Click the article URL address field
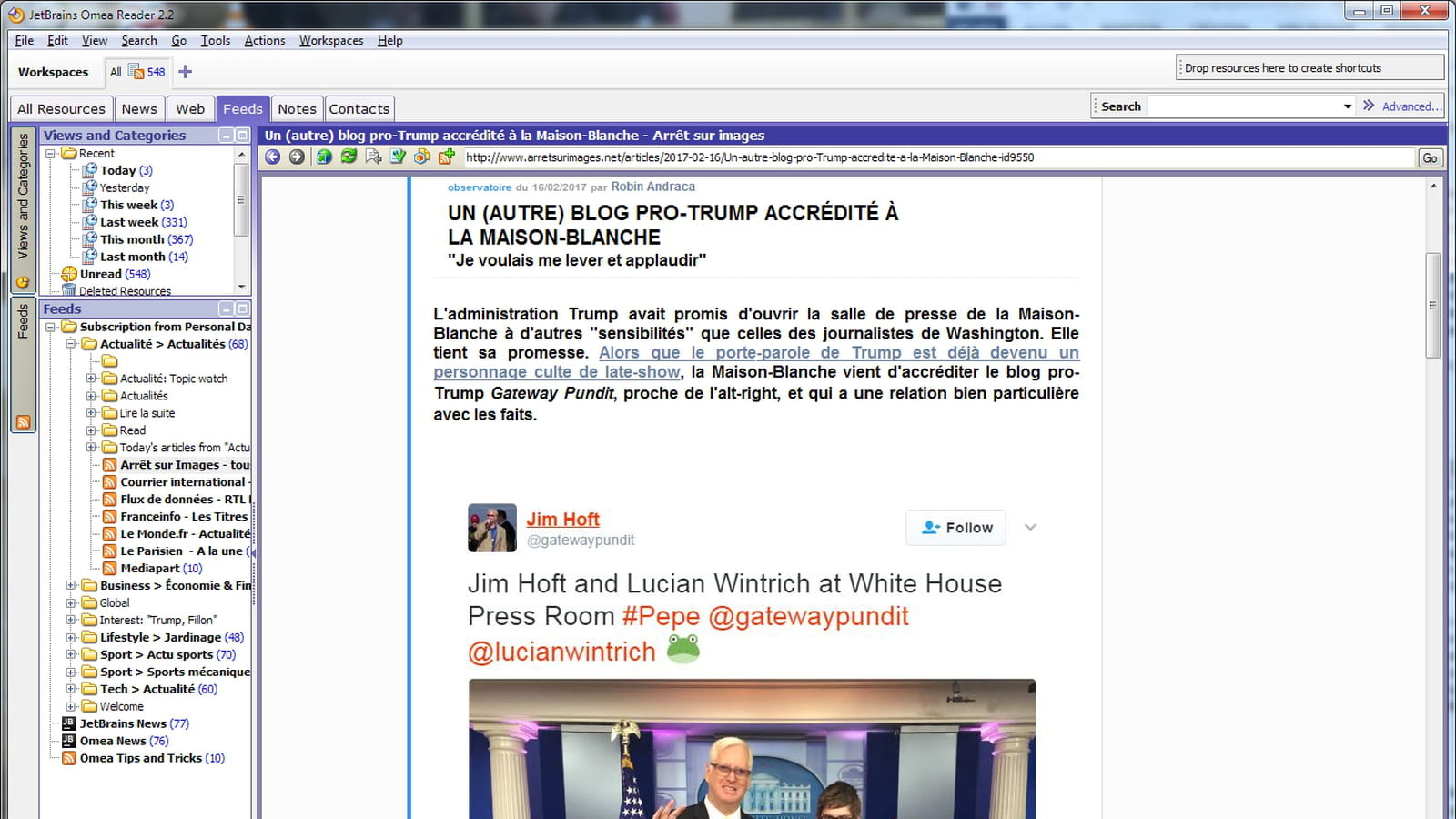Viewport: 1456px width, 819px height. tap(939, 157)
